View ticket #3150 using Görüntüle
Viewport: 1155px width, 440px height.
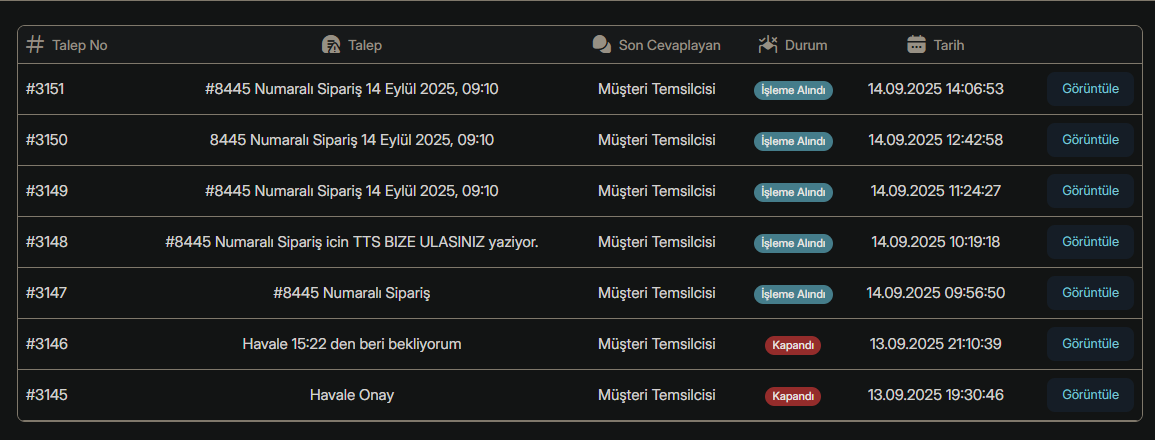[1089, 140]
